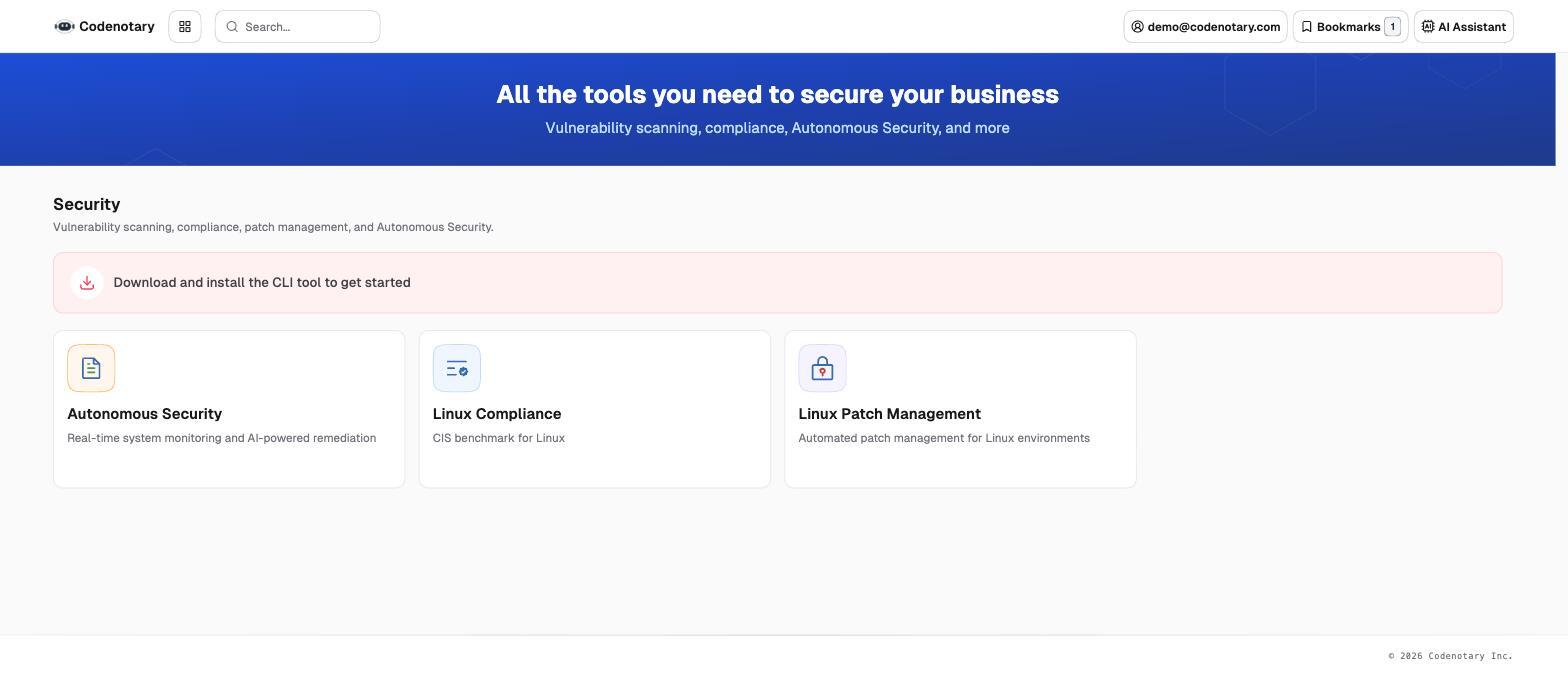Image resolution: width=1568 pixels, height=677 pixels.
Task: Click Download and install the CLI tool text
Action: click(x=262, y=283)
